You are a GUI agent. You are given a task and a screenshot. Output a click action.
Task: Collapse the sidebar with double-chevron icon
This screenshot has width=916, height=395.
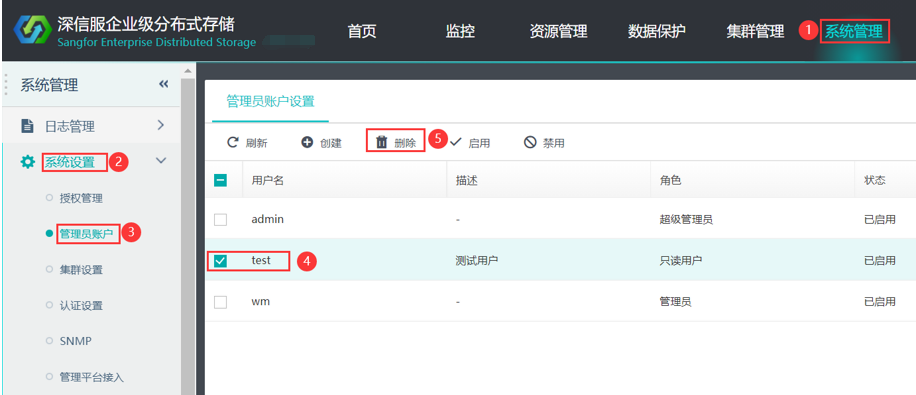click(x=164, y=85)
